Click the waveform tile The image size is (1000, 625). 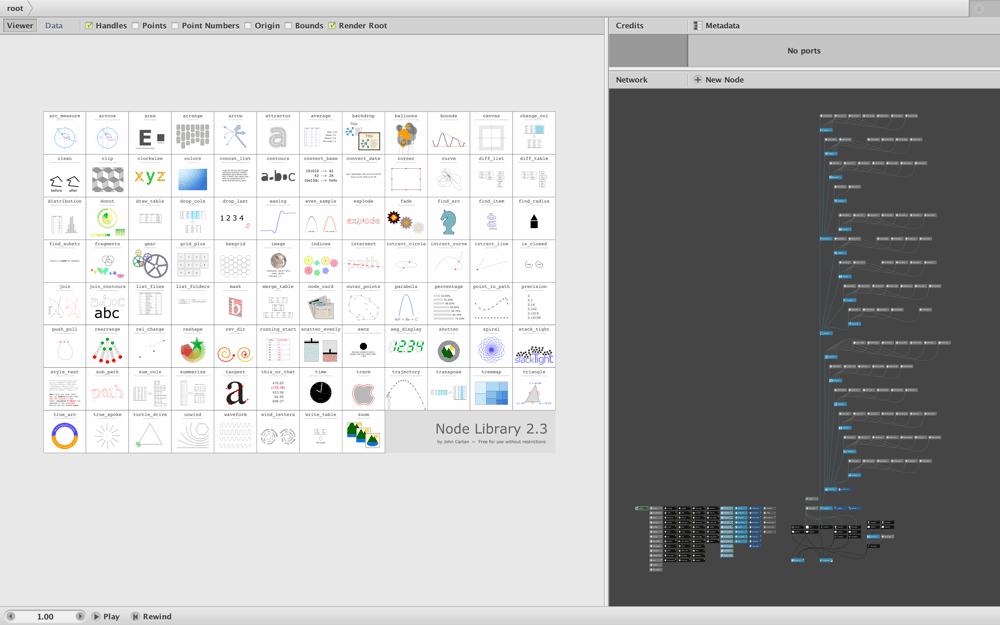tap(235, 432)
